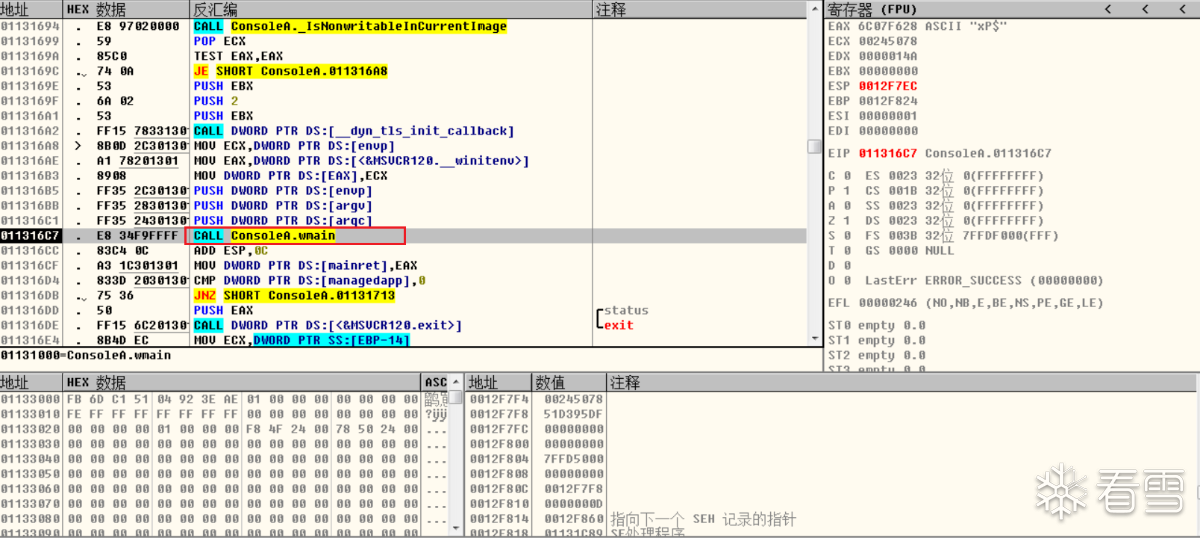Select the JE SHORT ConsoleA.011316A8 instruction
This screenshot has height=538, width=1200.
pos(404,71)
